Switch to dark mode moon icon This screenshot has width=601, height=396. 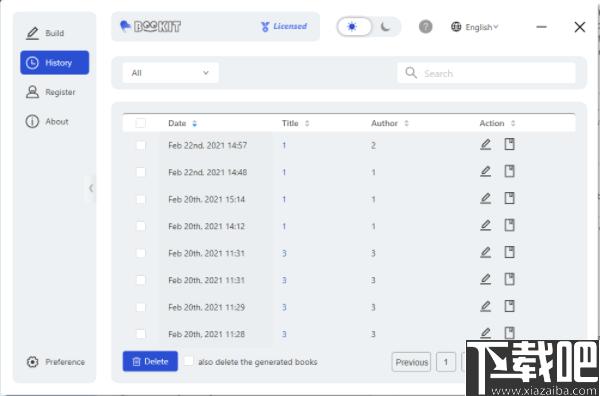pos(386,27)
